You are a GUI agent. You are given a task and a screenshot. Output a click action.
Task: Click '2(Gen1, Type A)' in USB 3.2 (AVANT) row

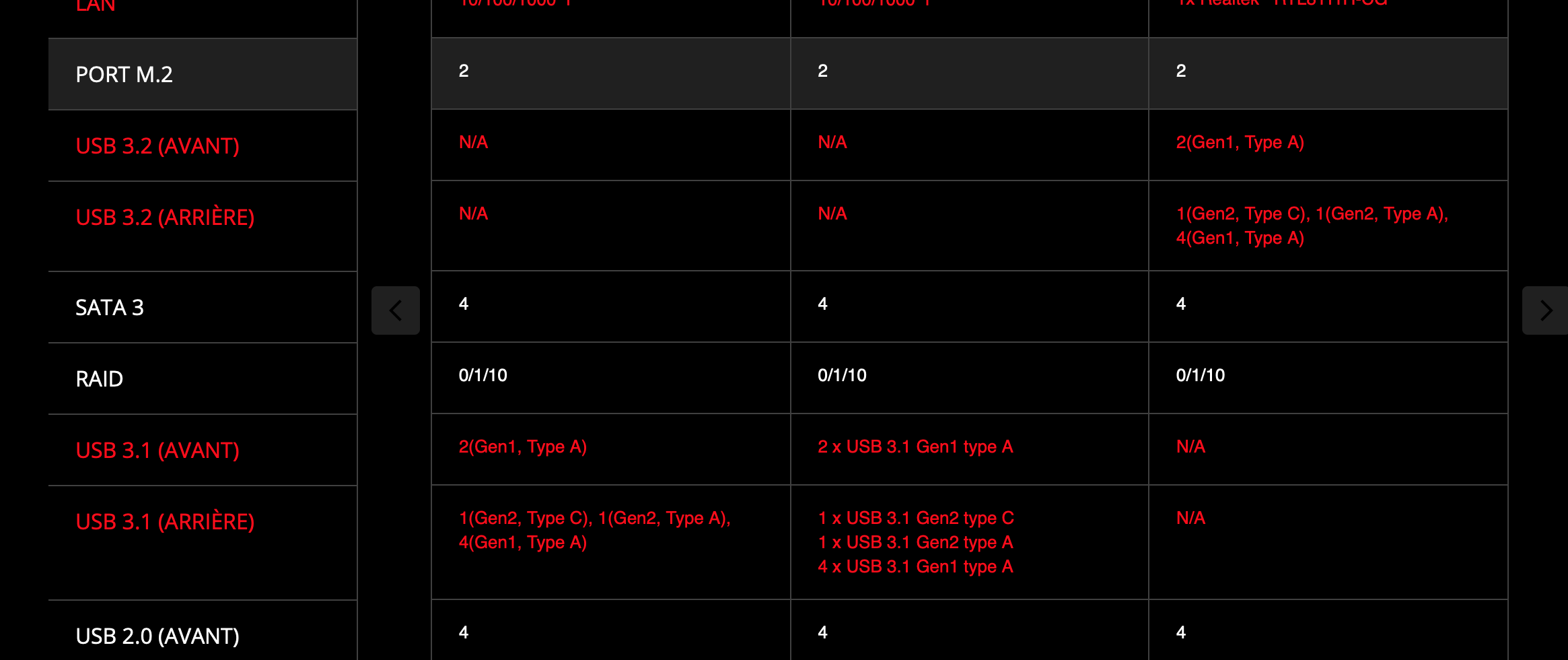(1240, 142)
